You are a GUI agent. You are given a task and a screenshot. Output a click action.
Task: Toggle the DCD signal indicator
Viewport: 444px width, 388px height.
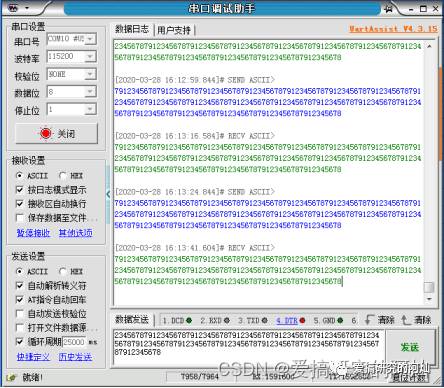tap(177, 321)
